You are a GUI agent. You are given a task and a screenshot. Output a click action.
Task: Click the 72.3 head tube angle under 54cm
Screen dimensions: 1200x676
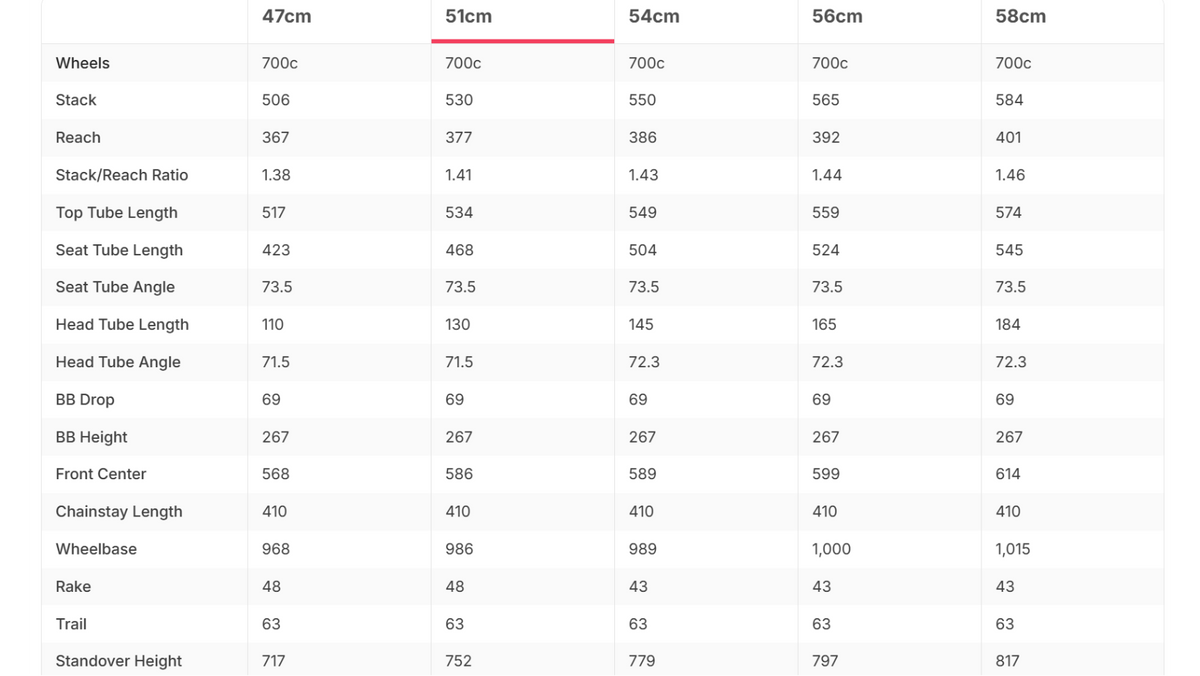644,362
